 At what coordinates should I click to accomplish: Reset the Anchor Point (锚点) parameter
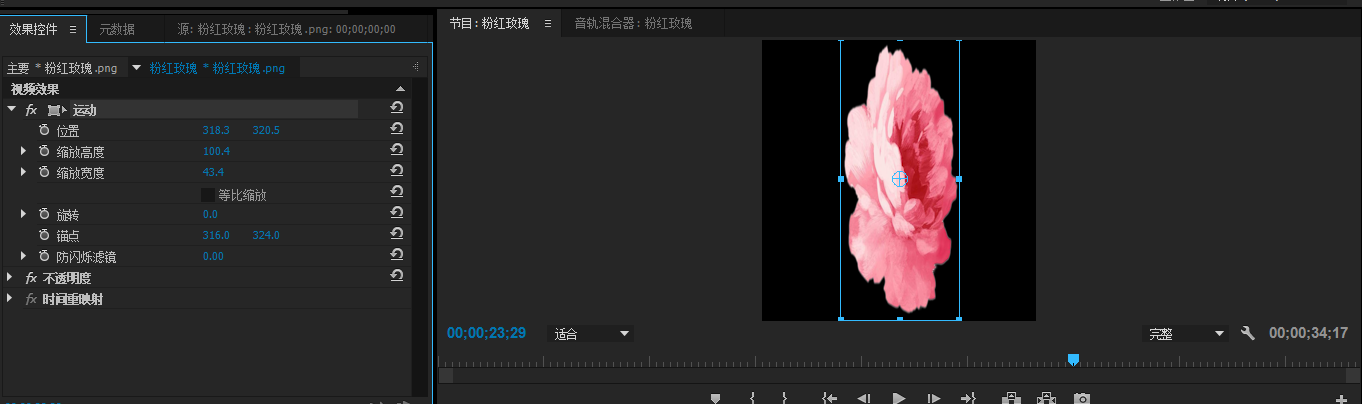pyautogui.click(x=397, y=234)
